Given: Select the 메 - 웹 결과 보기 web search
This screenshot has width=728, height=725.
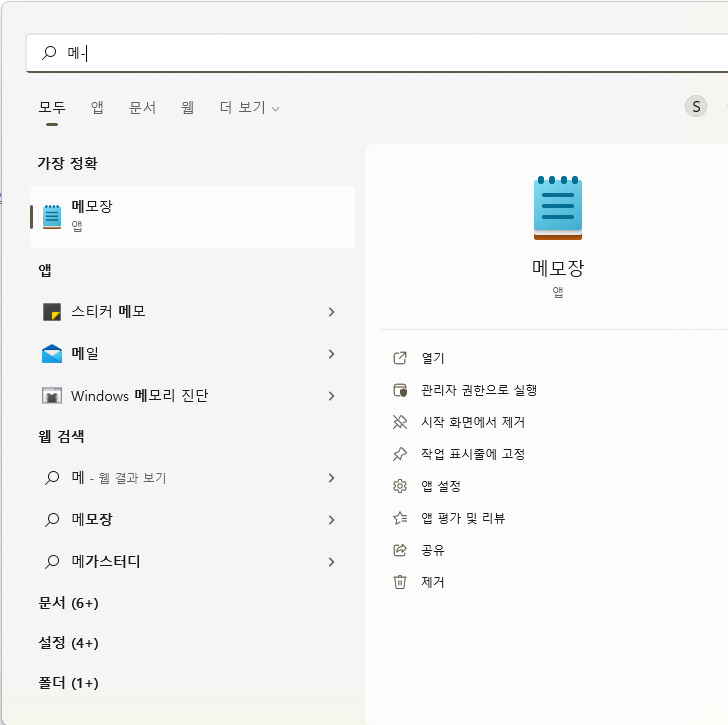Looking at the screenshot, I should 193,478.
